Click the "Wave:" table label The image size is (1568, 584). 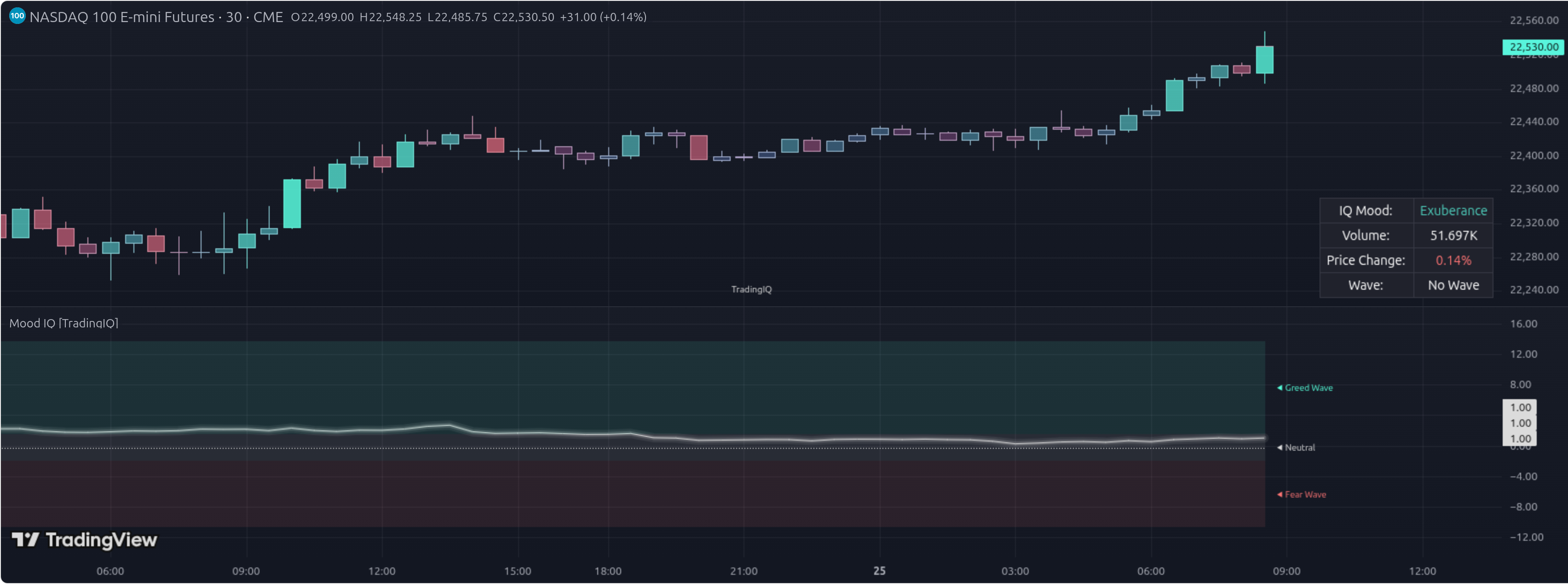pyautogui.click(x=1365, y=285)
